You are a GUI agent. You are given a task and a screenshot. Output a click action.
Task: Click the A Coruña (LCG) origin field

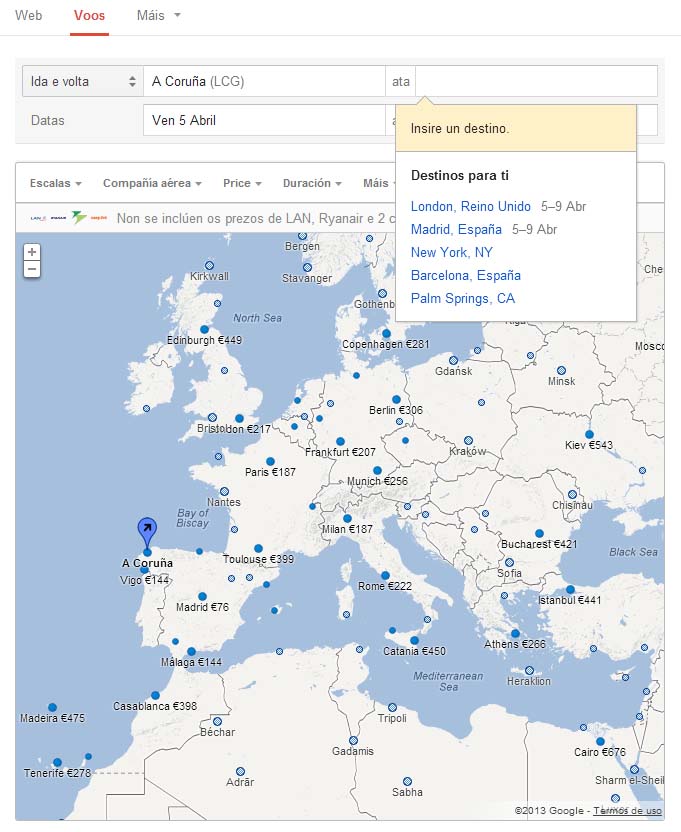coord(264,81)
